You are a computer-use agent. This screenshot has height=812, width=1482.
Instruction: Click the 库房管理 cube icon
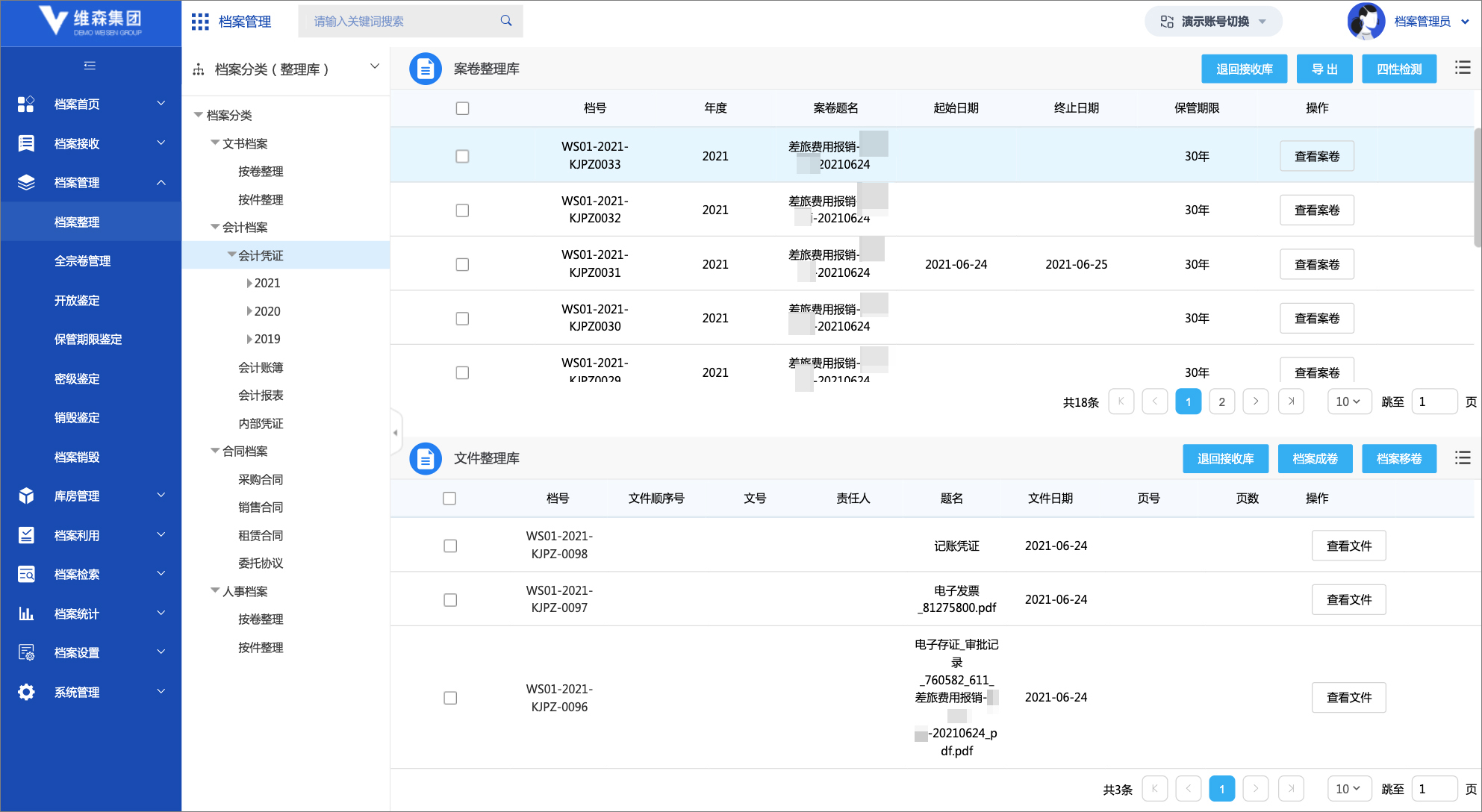(26, 496)
